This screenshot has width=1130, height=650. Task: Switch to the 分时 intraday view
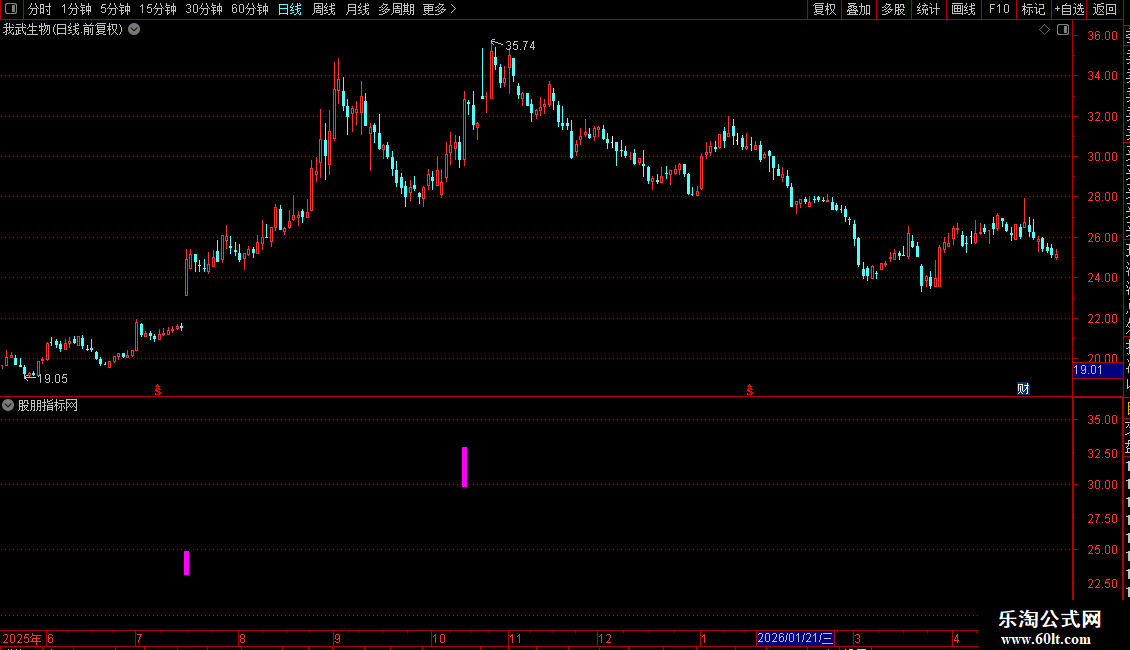click(x=40, y=9)
